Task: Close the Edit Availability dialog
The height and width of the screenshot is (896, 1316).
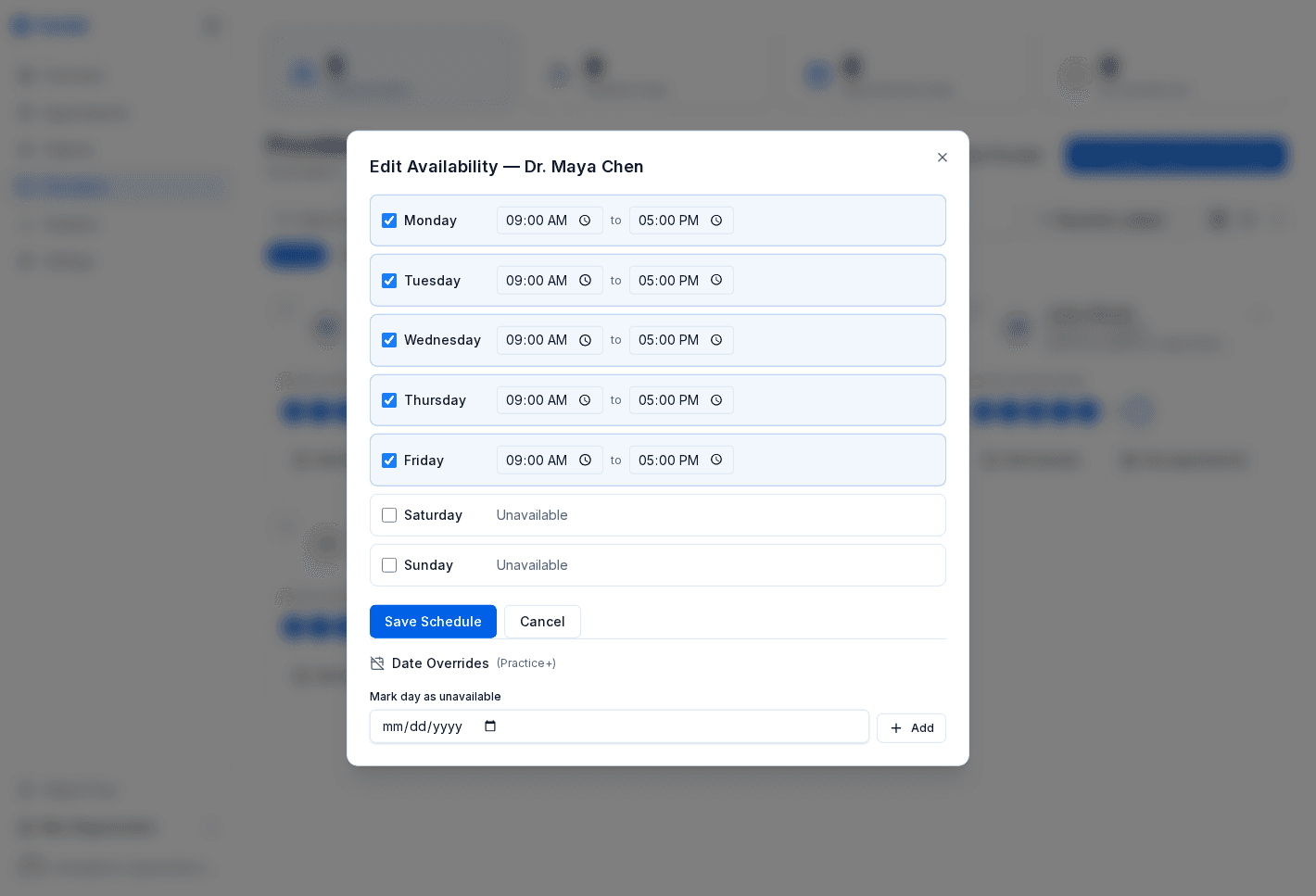Action: click(942, 158)
